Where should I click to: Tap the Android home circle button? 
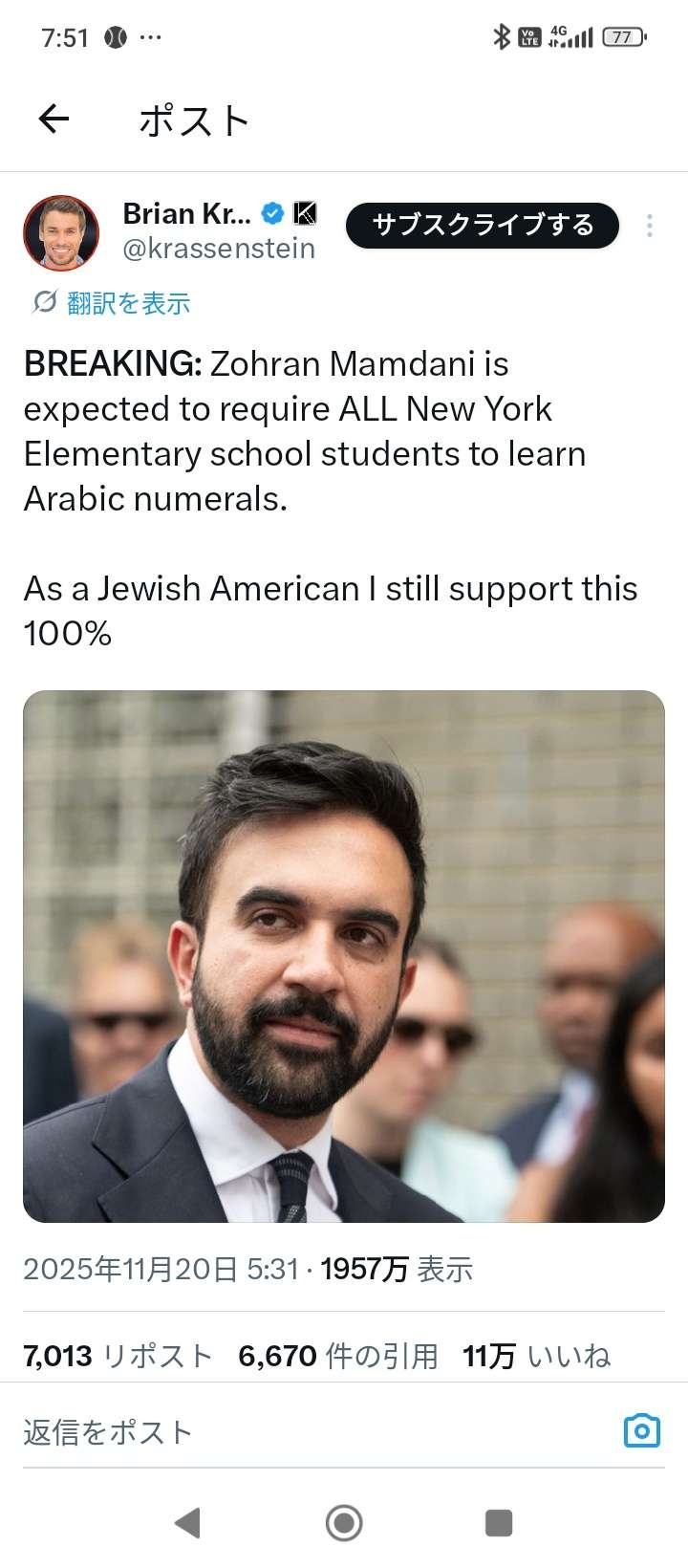[x=344, y=1522]
